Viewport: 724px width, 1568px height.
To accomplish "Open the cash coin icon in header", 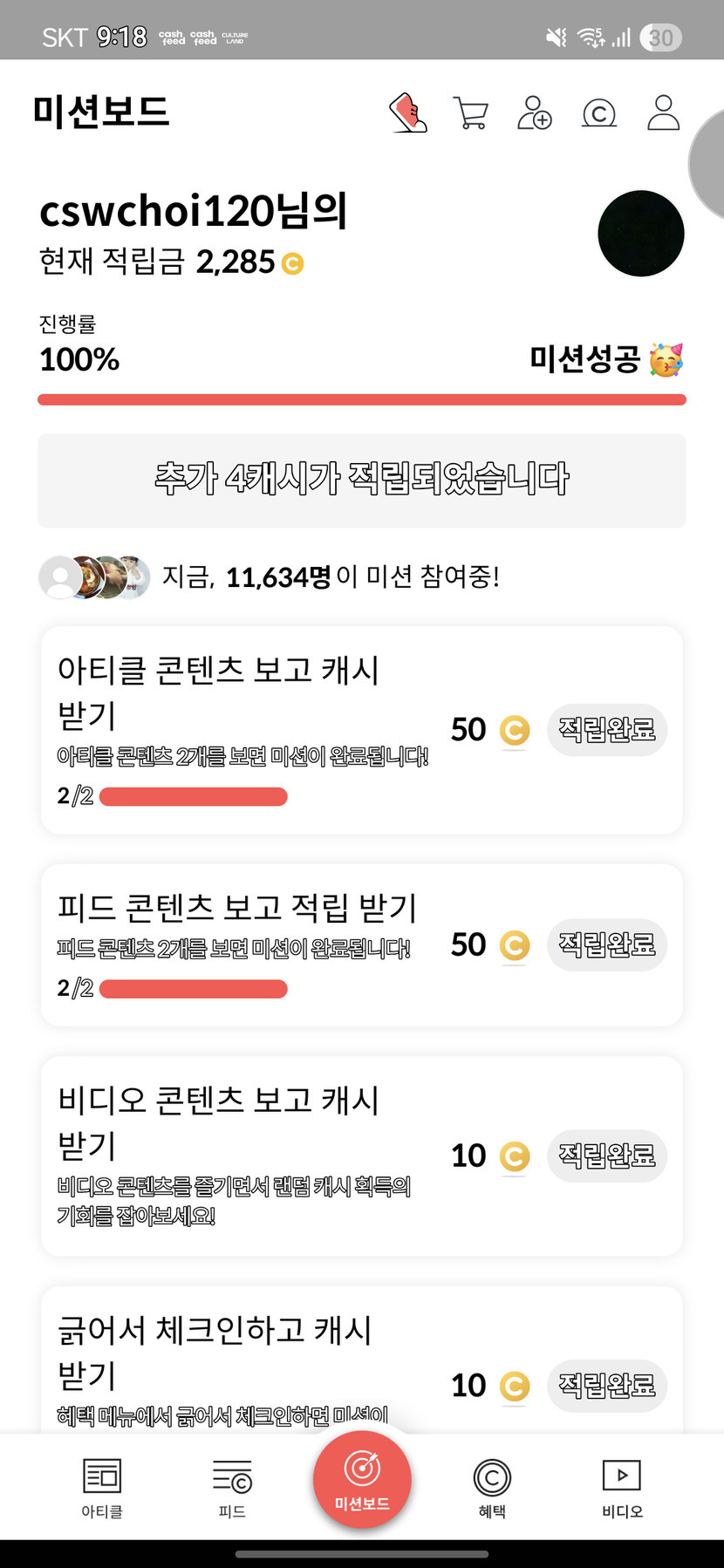I will click(x=599, y=113).
